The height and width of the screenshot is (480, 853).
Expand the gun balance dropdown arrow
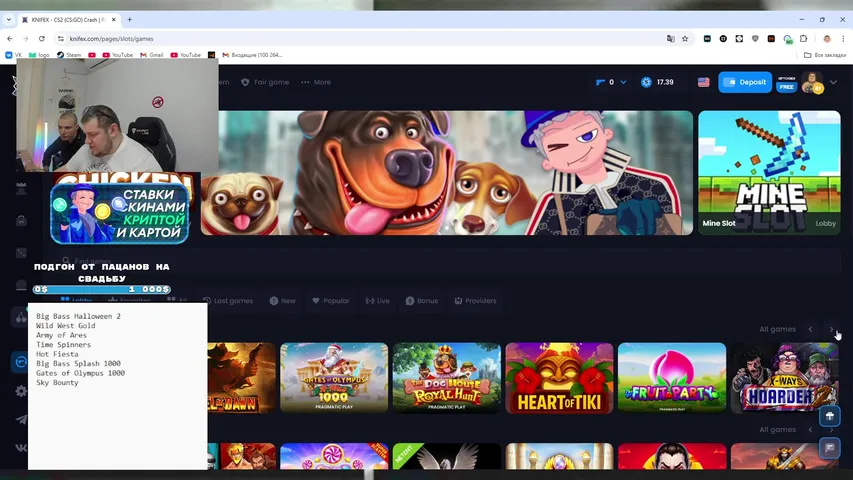(623, 82)
